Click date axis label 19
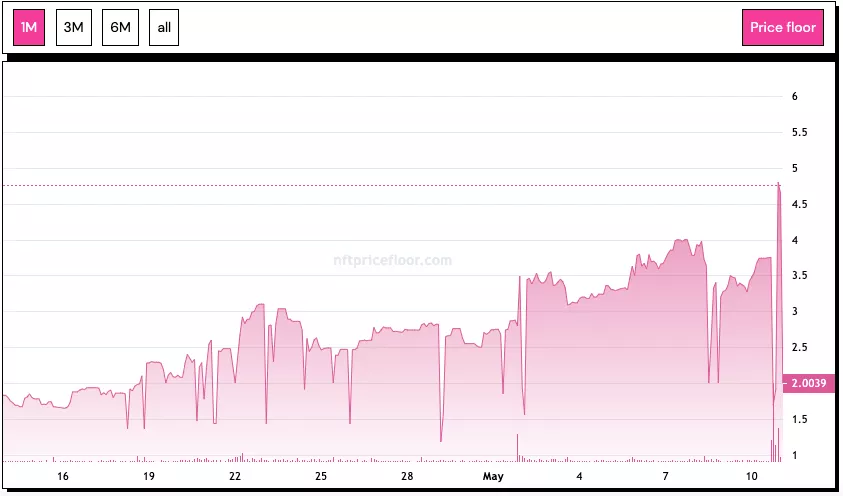 (149, 476)
